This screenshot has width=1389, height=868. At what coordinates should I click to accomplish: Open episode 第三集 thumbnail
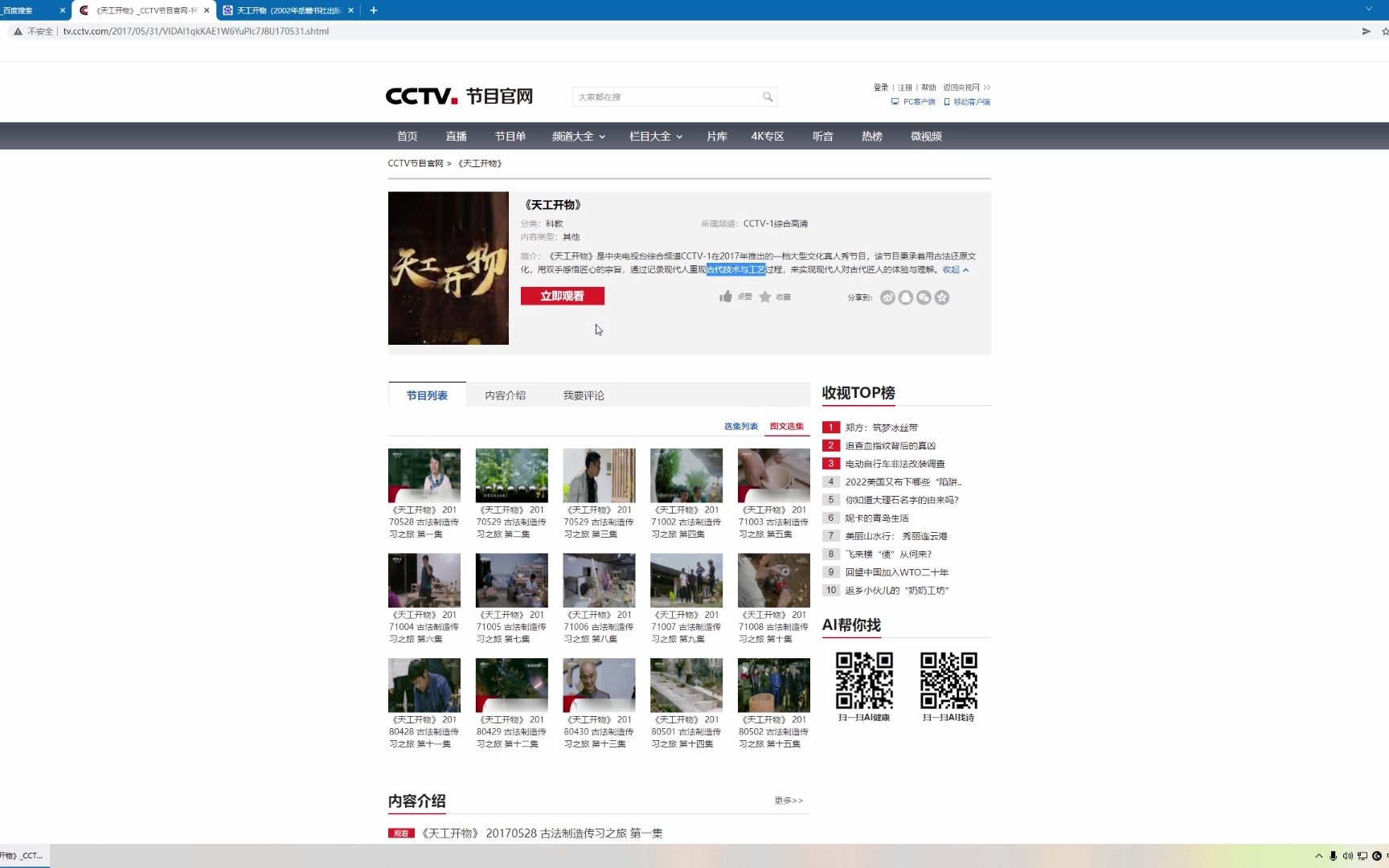599,476
